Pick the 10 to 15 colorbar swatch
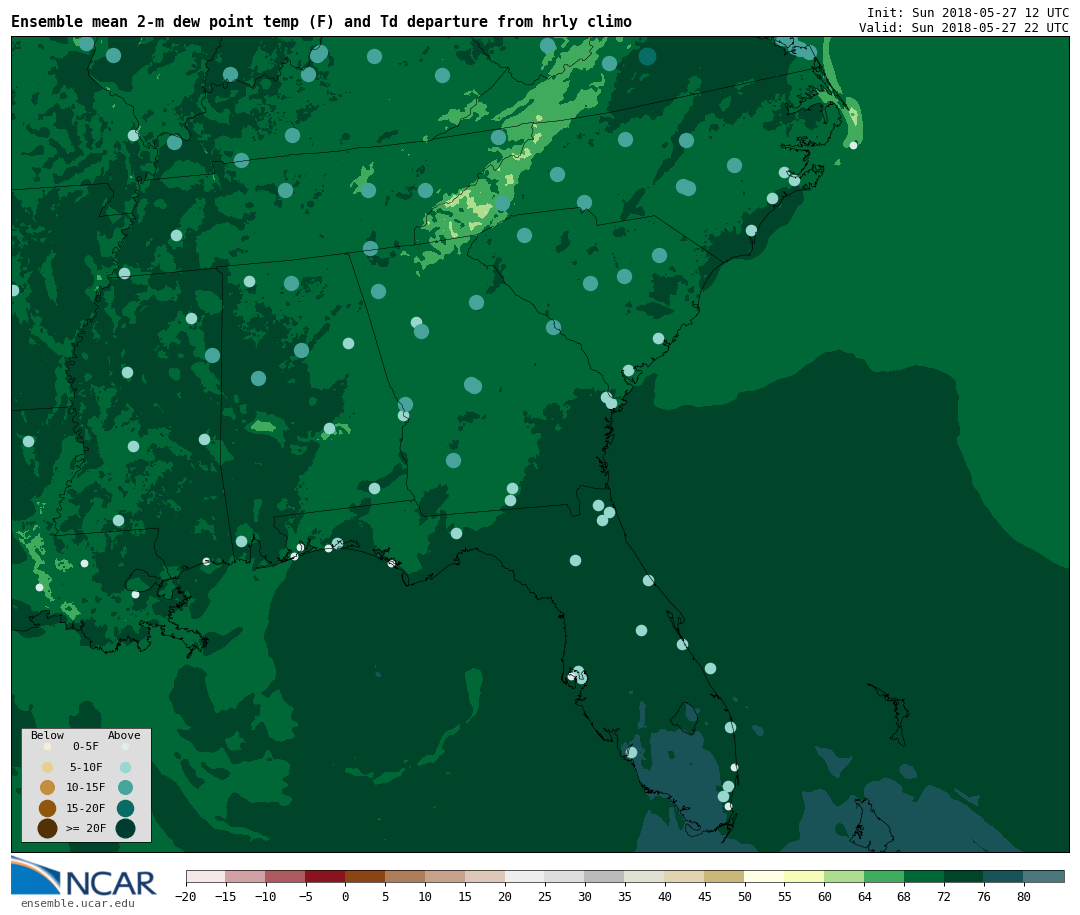The width and height of the screenshot is (1080, 915). click(446, 876)
